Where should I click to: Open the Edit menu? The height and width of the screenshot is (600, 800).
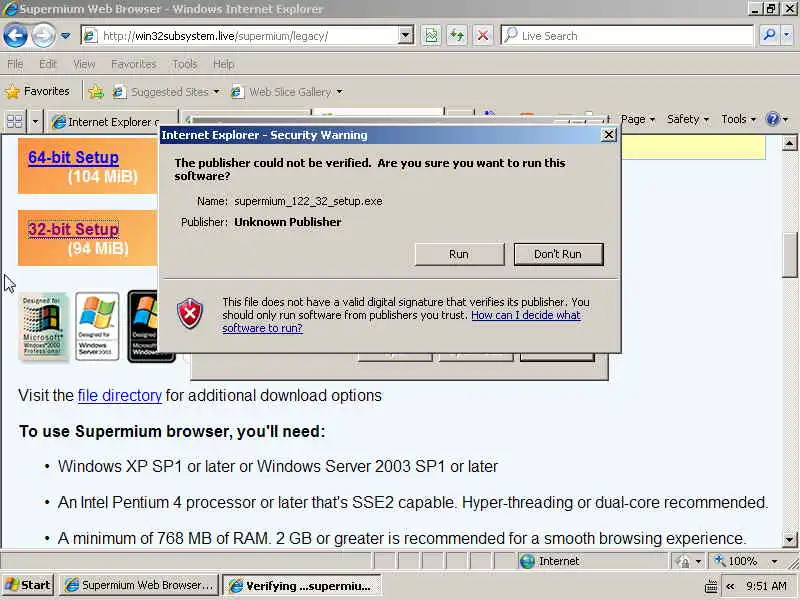coord(48,64)
